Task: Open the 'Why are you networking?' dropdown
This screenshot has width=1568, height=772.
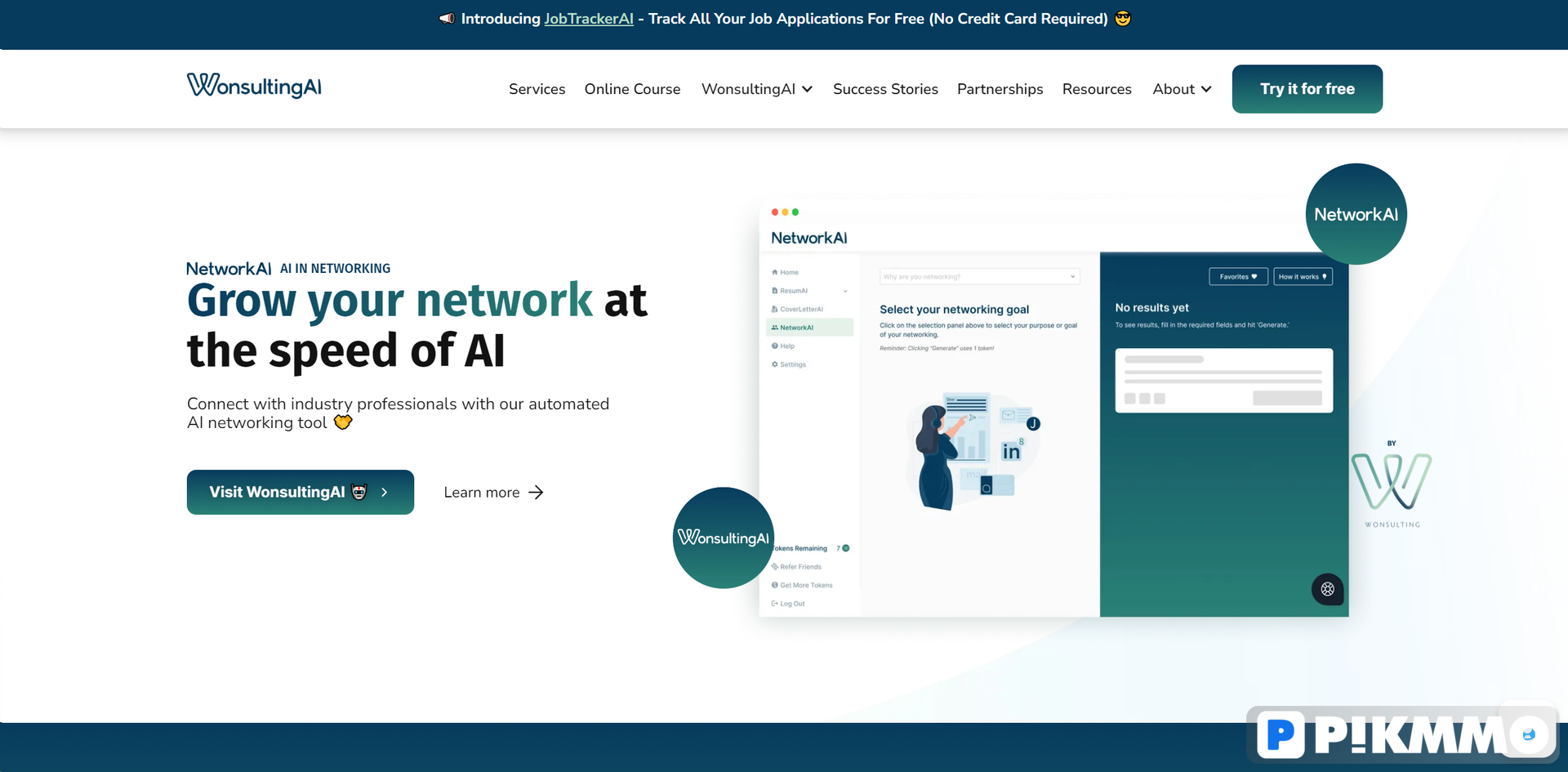Action: [x=979, y=277]
